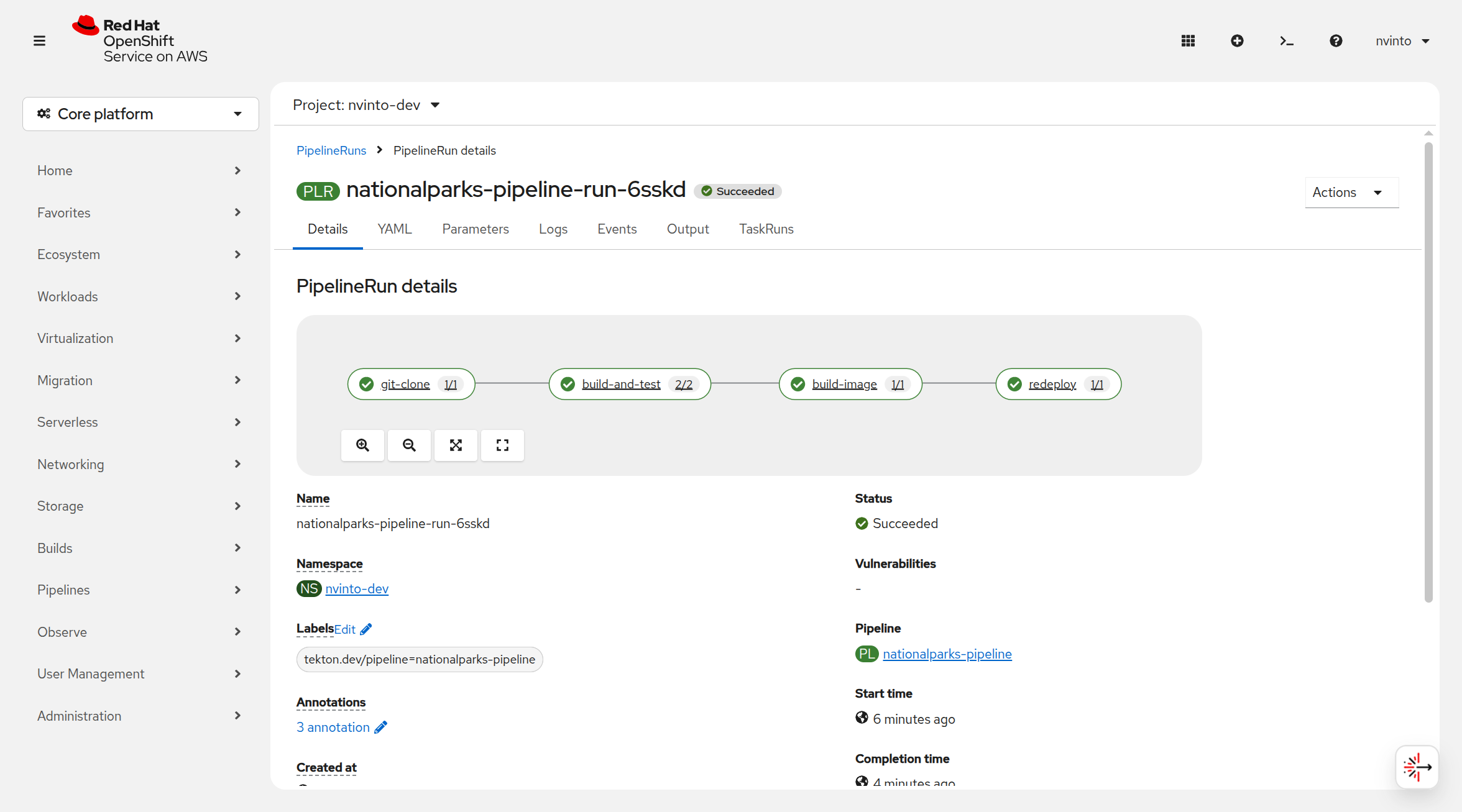Open the build-image task node
Image resolution: width=1462 pixels, height=812 pixels.
click(850, 384)
